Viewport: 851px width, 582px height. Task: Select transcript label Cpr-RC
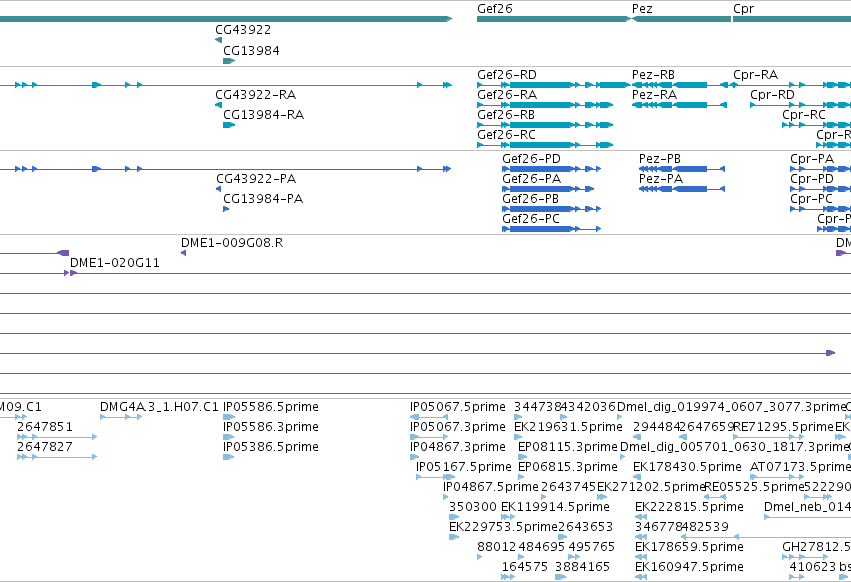804,115
